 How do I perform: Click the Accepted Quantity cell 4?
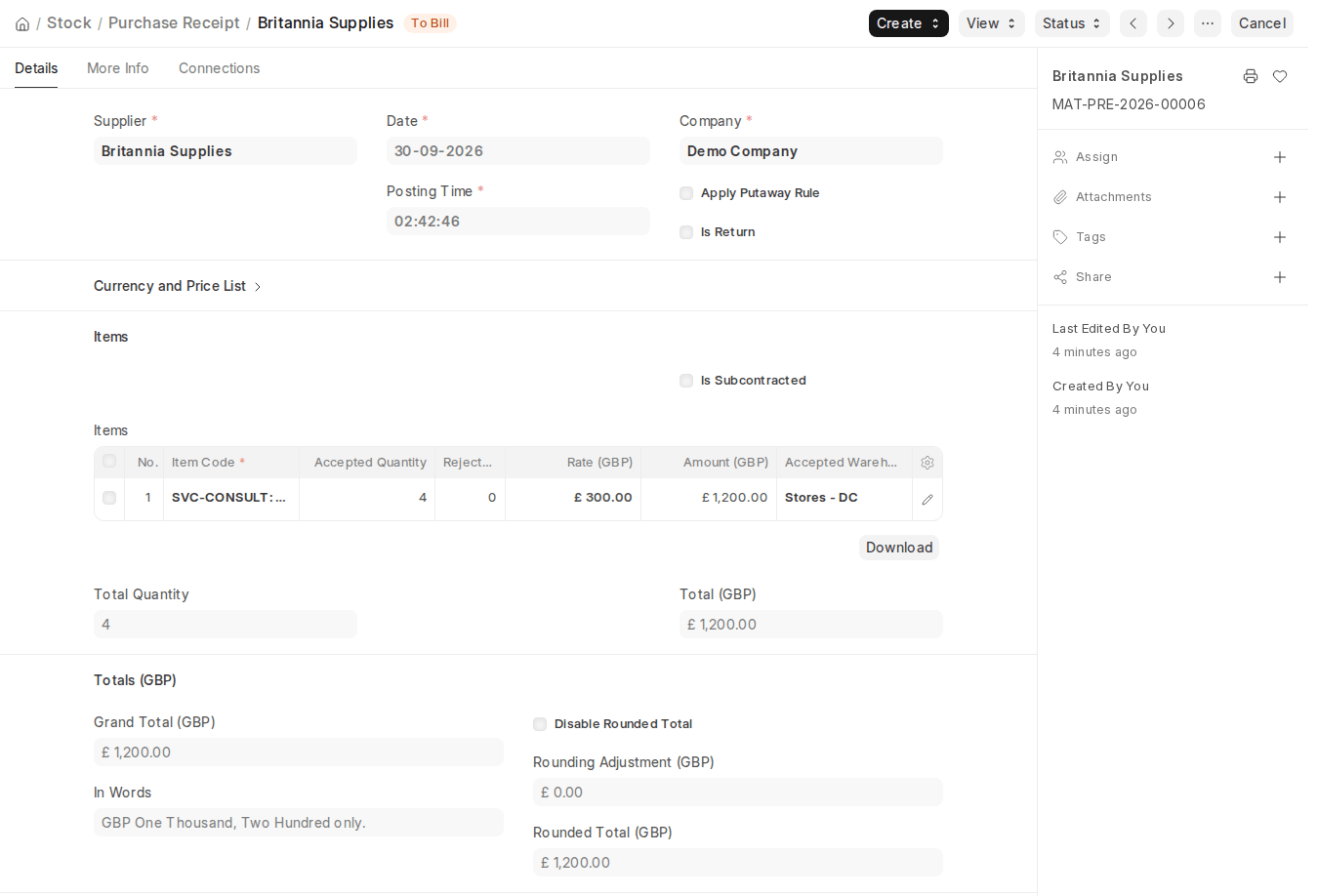coord(367,498)
